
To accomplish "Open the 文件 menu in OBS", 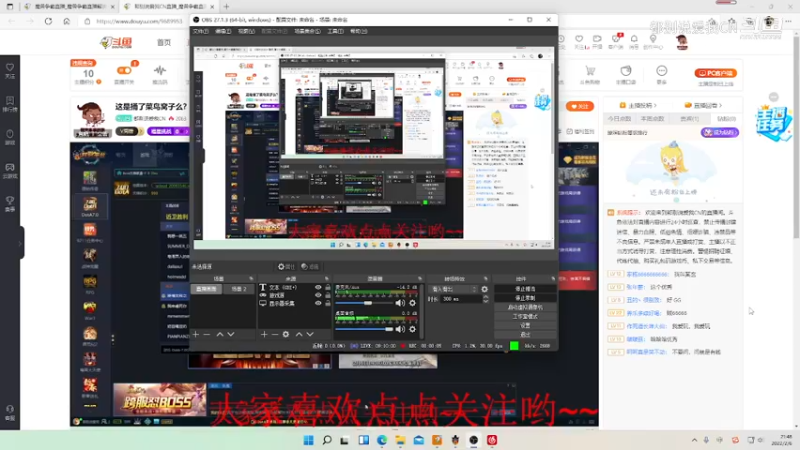I will [x=201, y=31].
